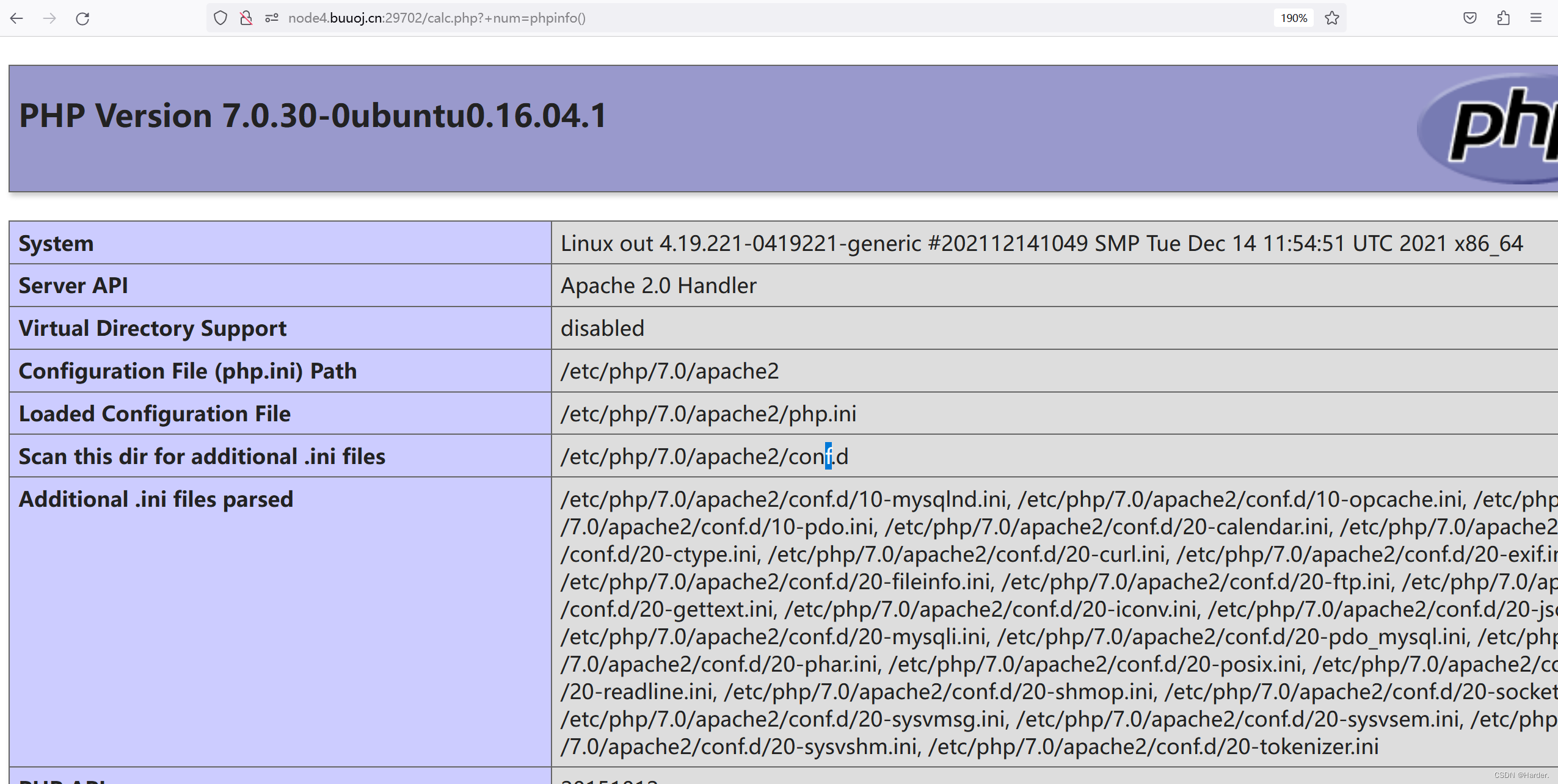Click the 20-readline.ini path text
The width and height of the screenshot is (1558, 784).
coord(636,691)
